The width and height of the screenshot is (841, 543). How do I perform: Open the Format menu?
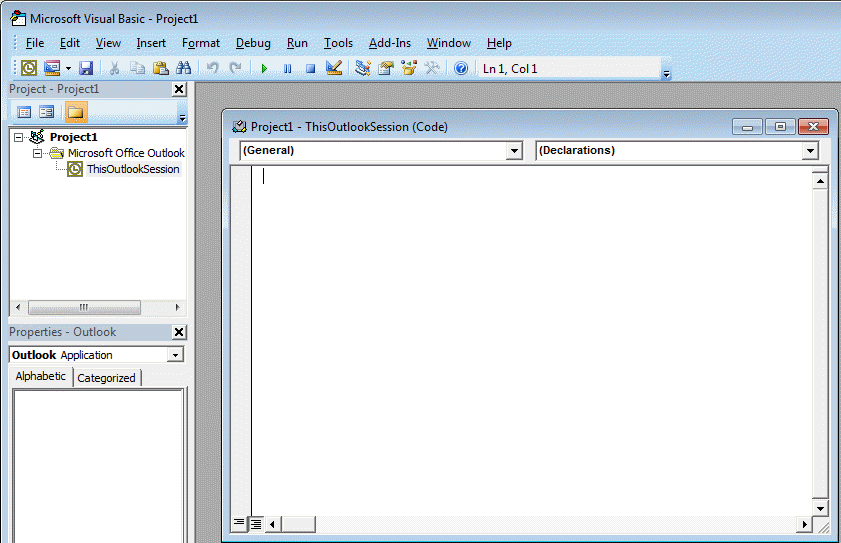(201, 43)
